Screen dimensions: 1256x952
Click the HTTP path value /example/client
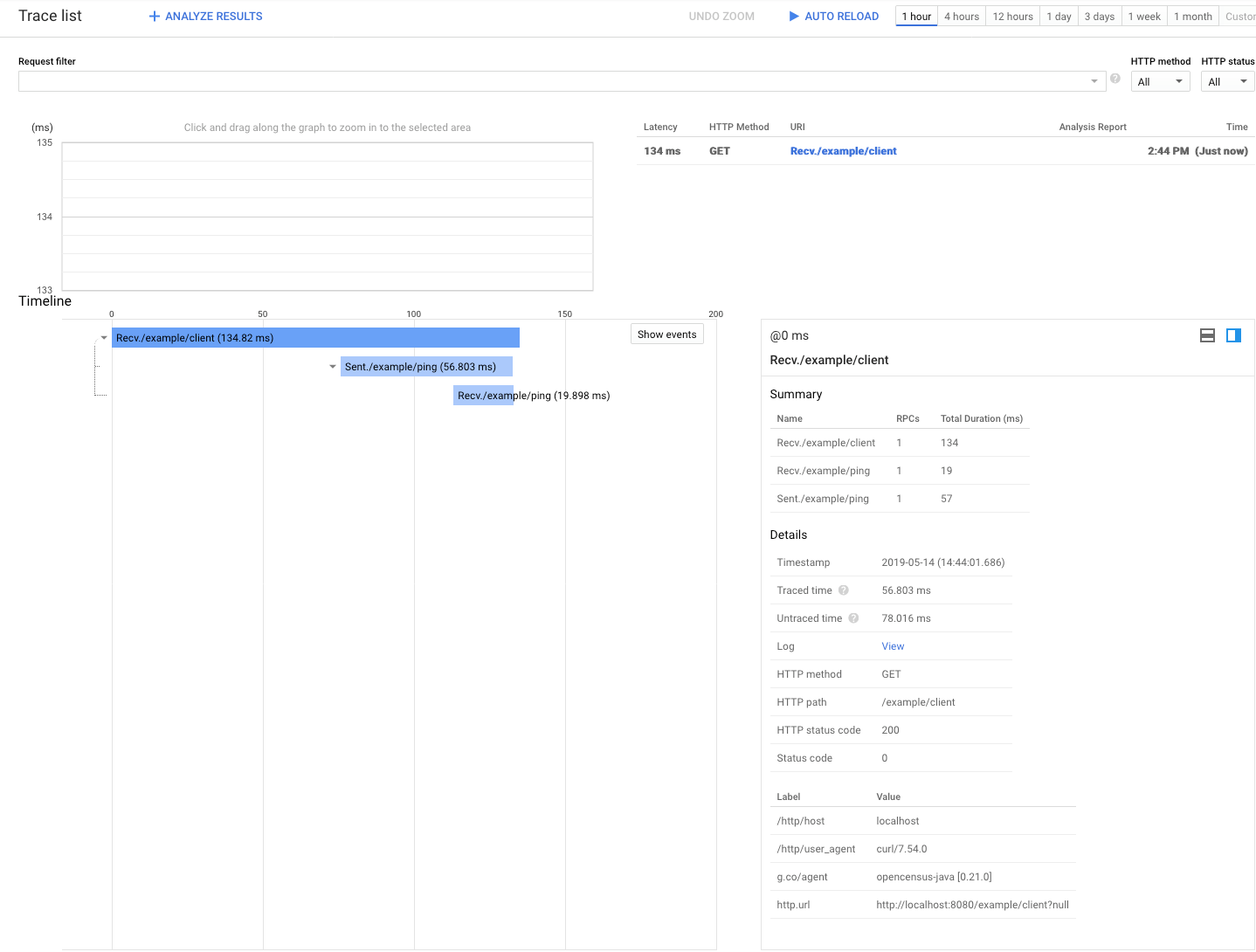coord(919,702)
